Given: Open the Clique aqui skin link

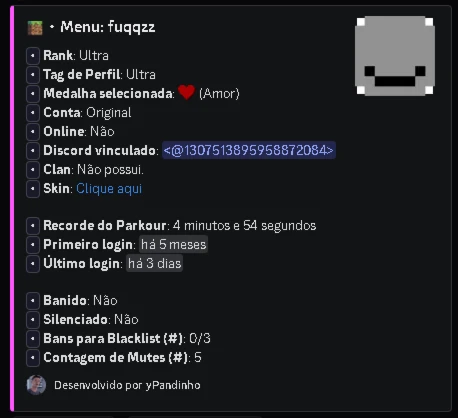Looking at the screenshot, I should click(109, 189).
